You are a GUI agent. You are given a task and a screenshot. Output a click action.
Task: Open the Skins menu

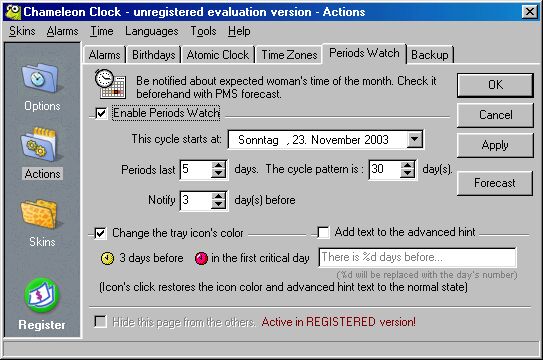point(22,31)
